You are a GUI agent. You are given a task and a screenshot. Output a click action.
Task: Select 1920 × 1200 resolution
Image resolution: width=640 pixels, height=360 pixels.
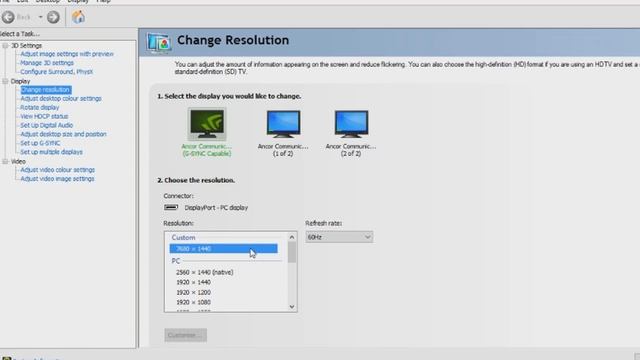pos(193,293)
